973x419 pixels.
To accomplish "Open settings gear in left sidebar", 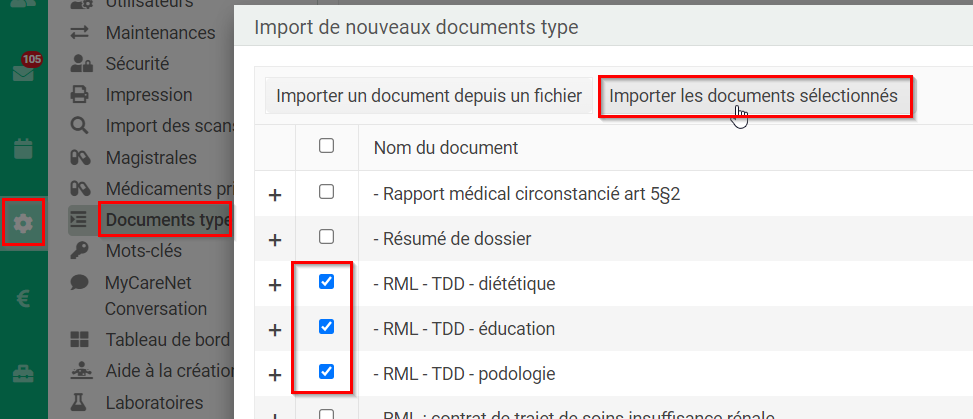I will point(23,223).
